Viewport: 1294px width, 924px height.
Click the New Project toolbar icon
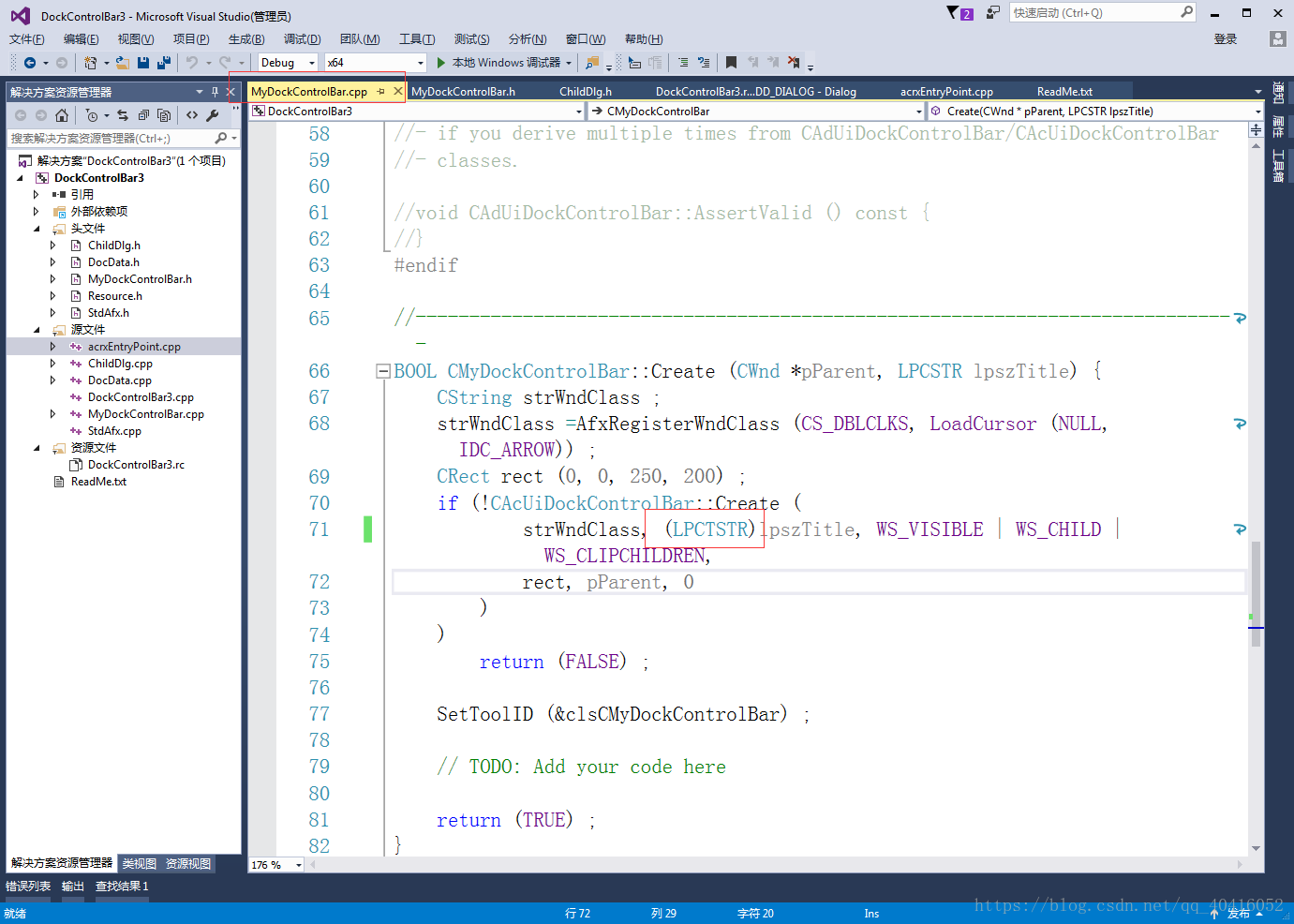tap(90, 63)
